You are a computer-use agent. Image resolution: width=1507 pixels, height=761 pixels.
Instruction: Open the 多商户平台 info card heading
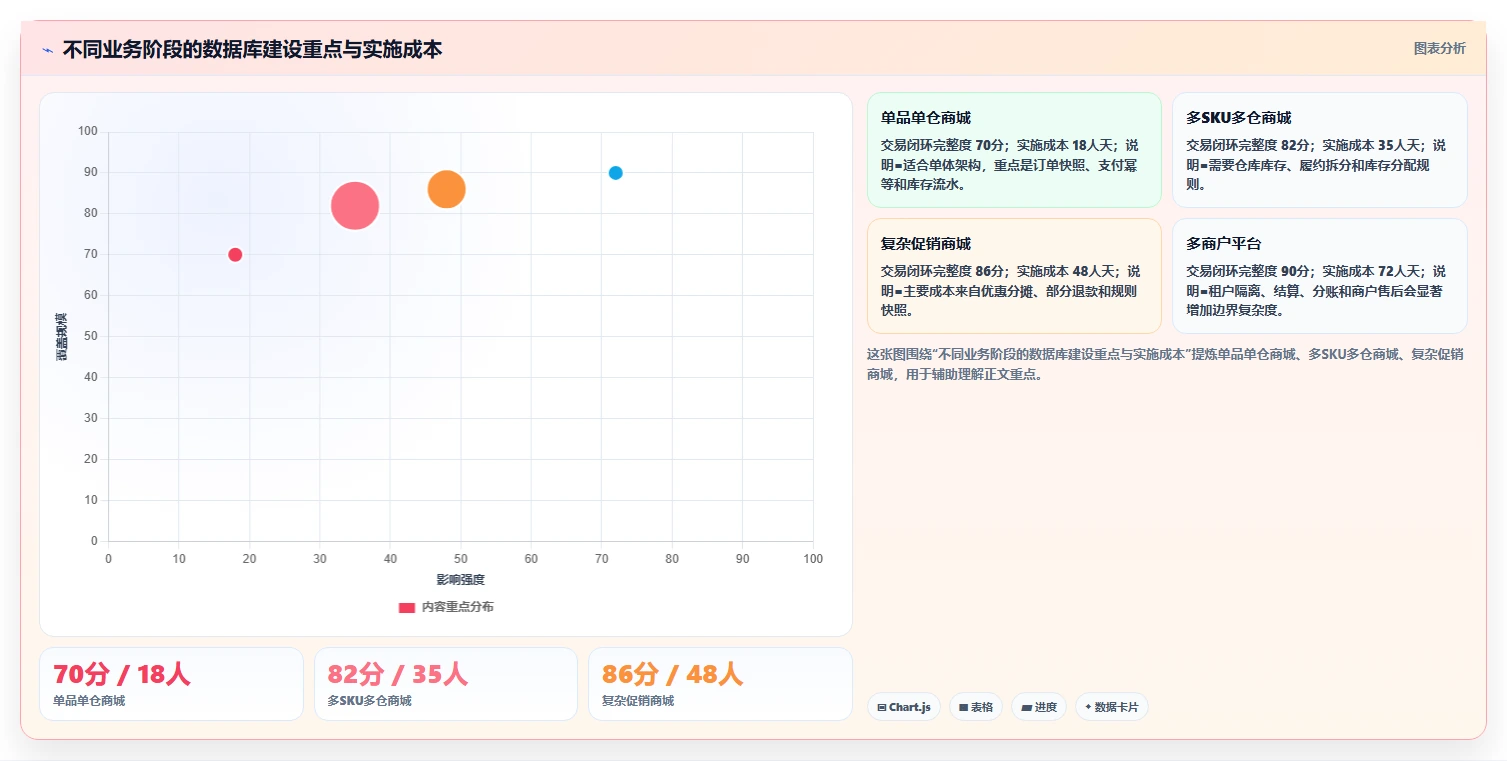(x=1224, y=244)
